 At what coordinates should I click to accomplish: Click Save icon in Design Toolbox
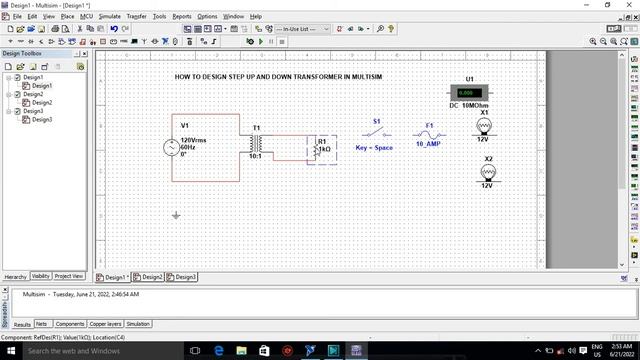(x=33, y=67)
